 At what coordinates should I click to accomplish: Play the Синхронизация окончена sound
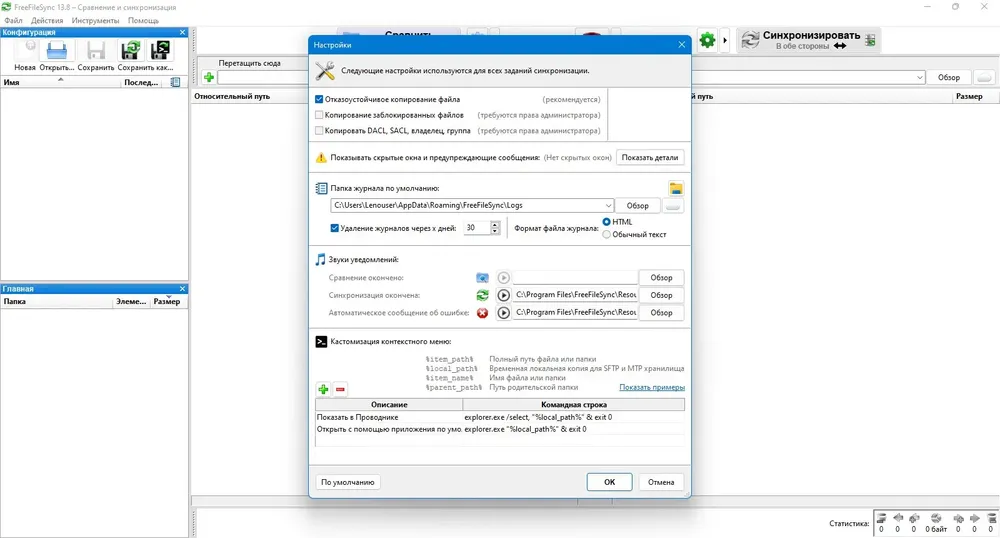pyautogui.click(x=503, y=295)
